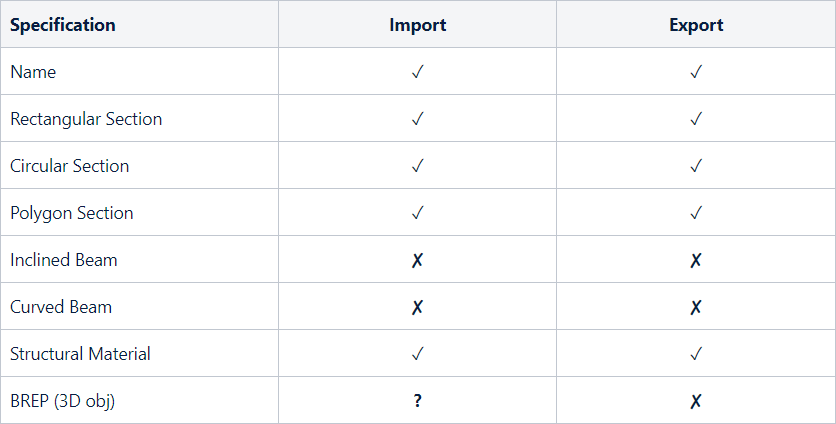Click the Specification column header

[63, 25]
